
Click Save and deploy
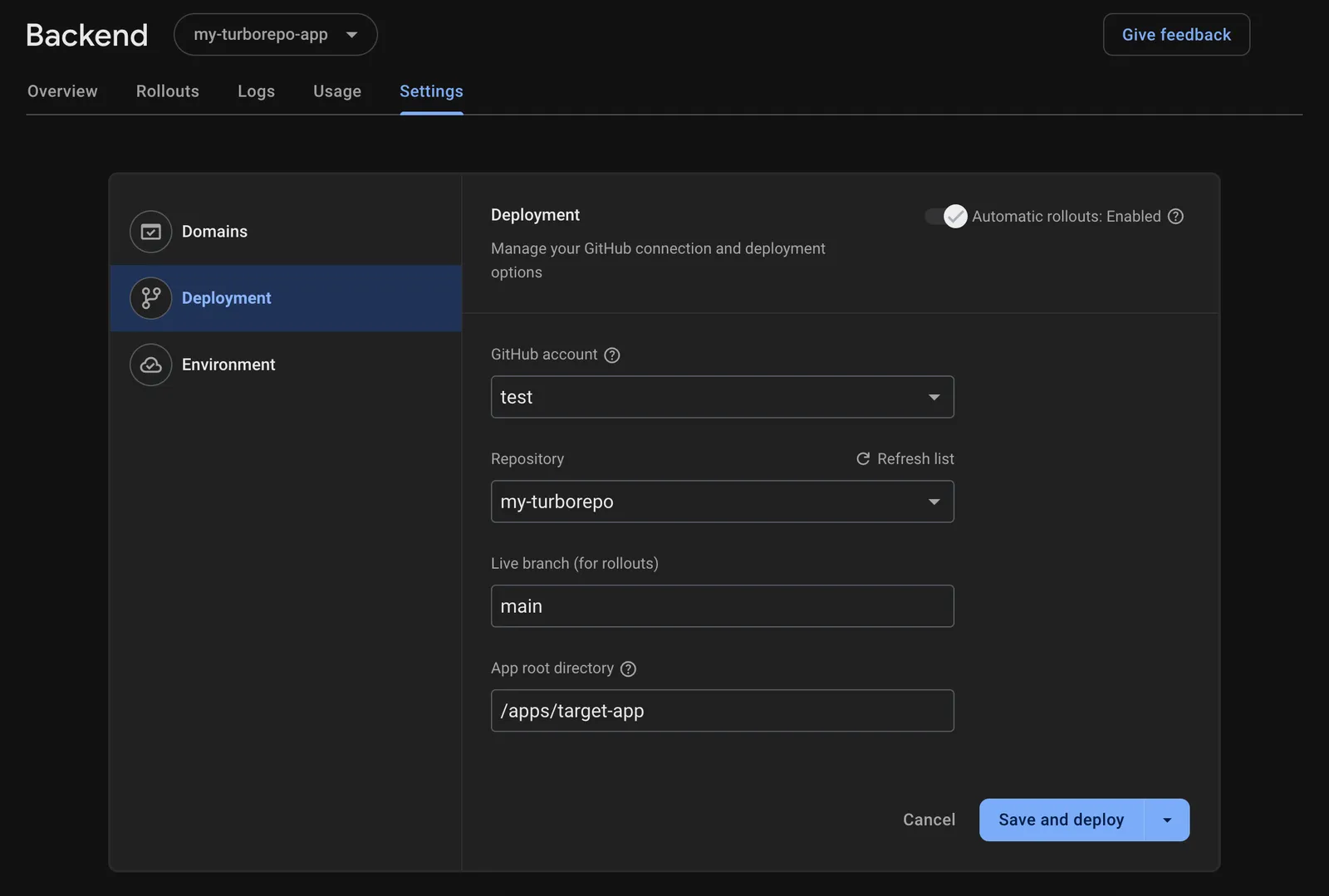pos(1060,820)
